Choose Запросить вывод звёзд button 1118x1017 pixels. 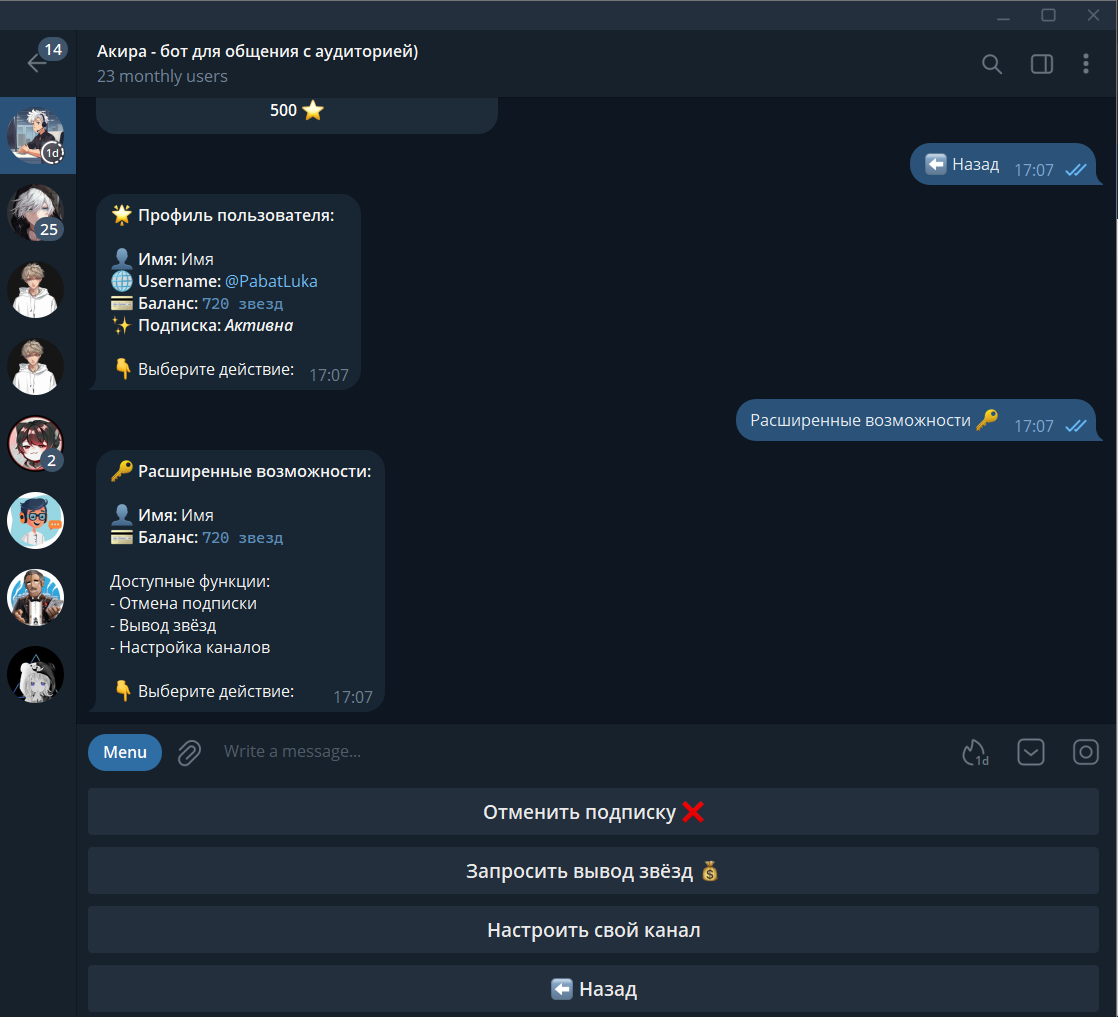pyautogui.click(x=593, y=871)
